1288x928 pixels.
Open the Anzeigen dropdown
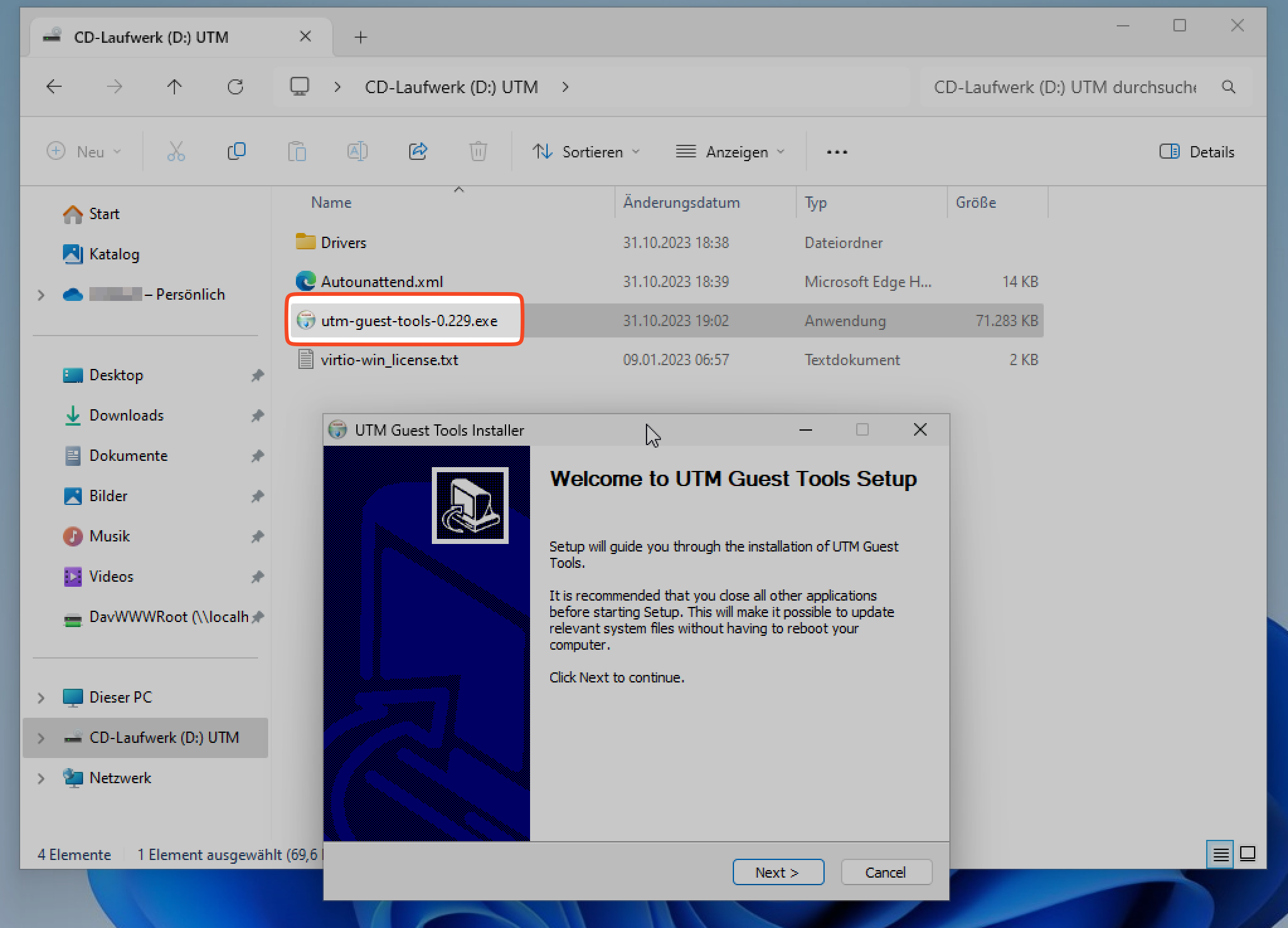(730, 152)
